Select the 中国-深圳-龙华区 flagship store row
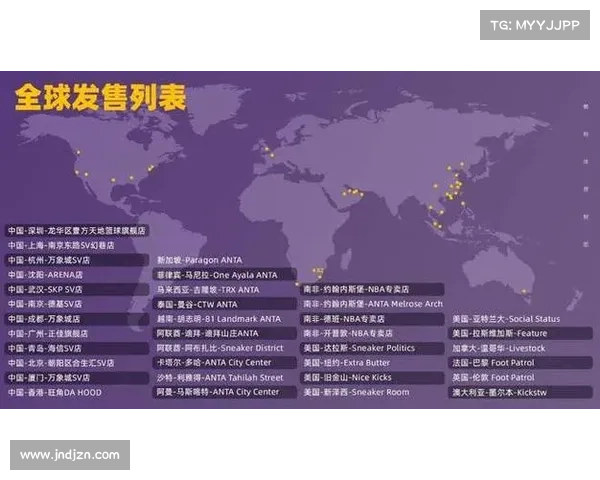Viewport: 600px width, 480px height. (77, 231)
